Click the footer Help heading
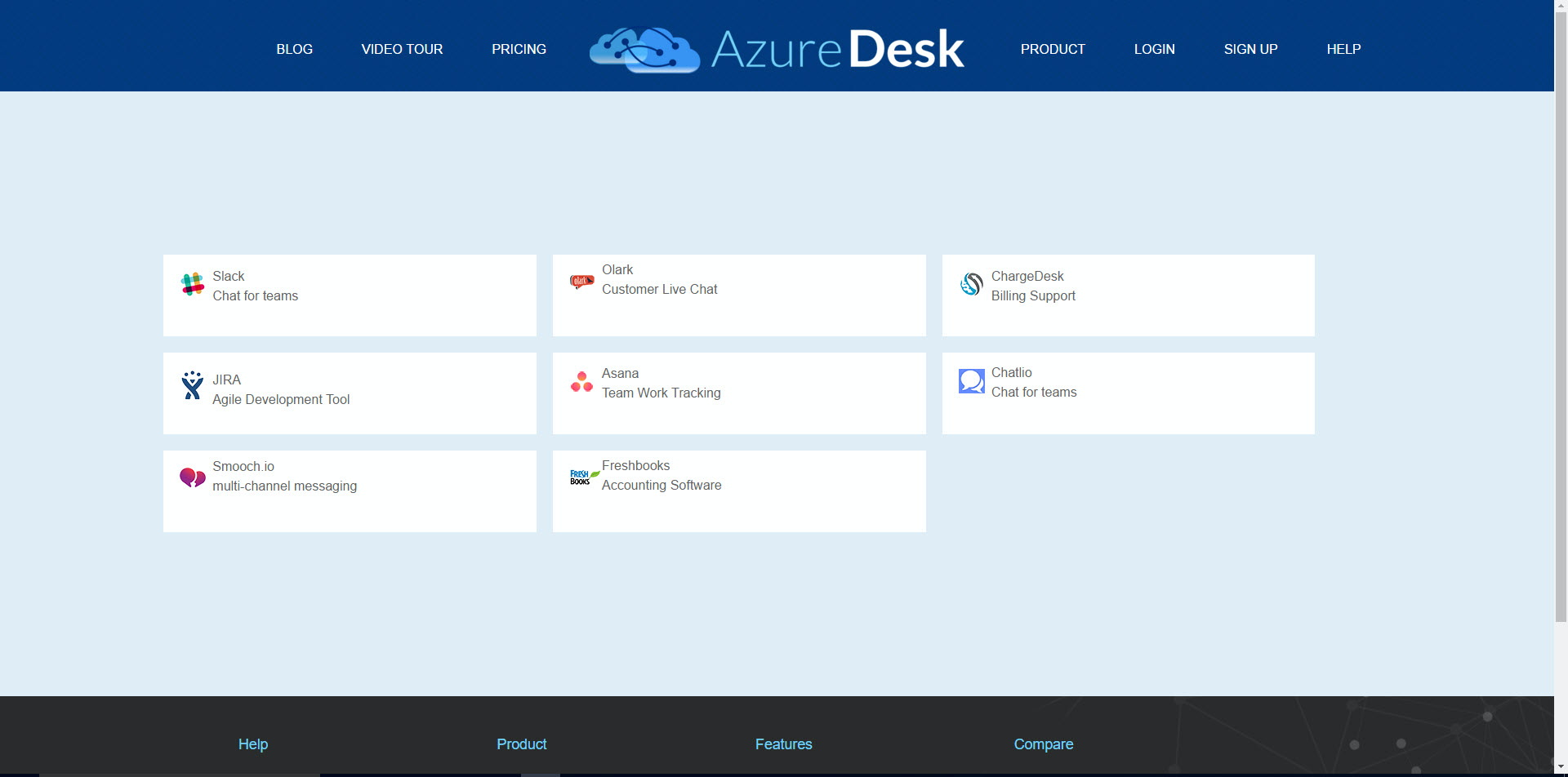The height and width of the screenshot is (777, 1568). pos(253,744)
